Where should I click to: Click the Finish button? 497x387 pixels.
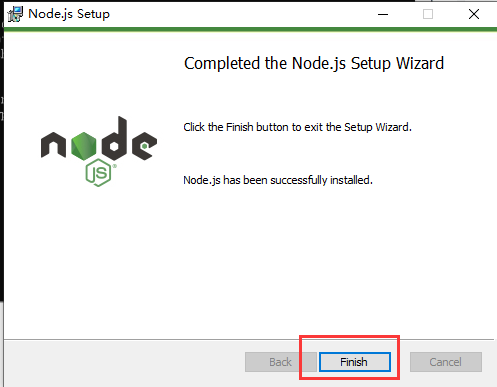click(355, 362)
